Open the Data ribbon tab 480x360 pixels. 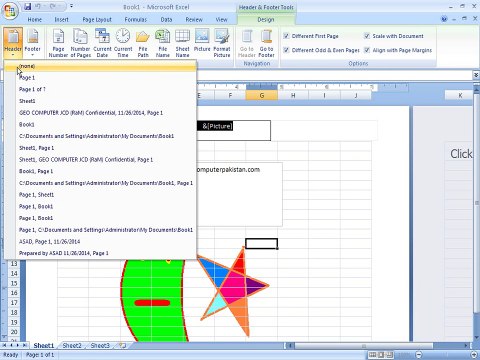[166, 20]
